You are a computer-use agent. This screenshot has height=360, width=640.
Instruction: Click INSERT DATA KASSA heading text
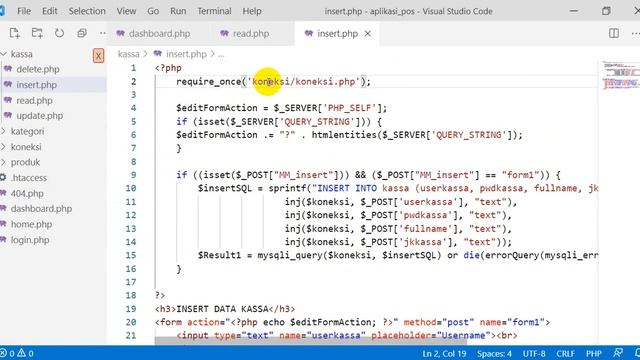tap(222, 309)
